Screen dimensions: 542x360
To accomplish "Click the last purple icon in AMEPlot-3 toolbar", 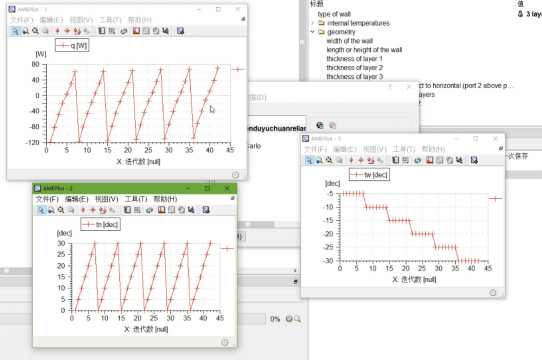I will coord(474,160).
